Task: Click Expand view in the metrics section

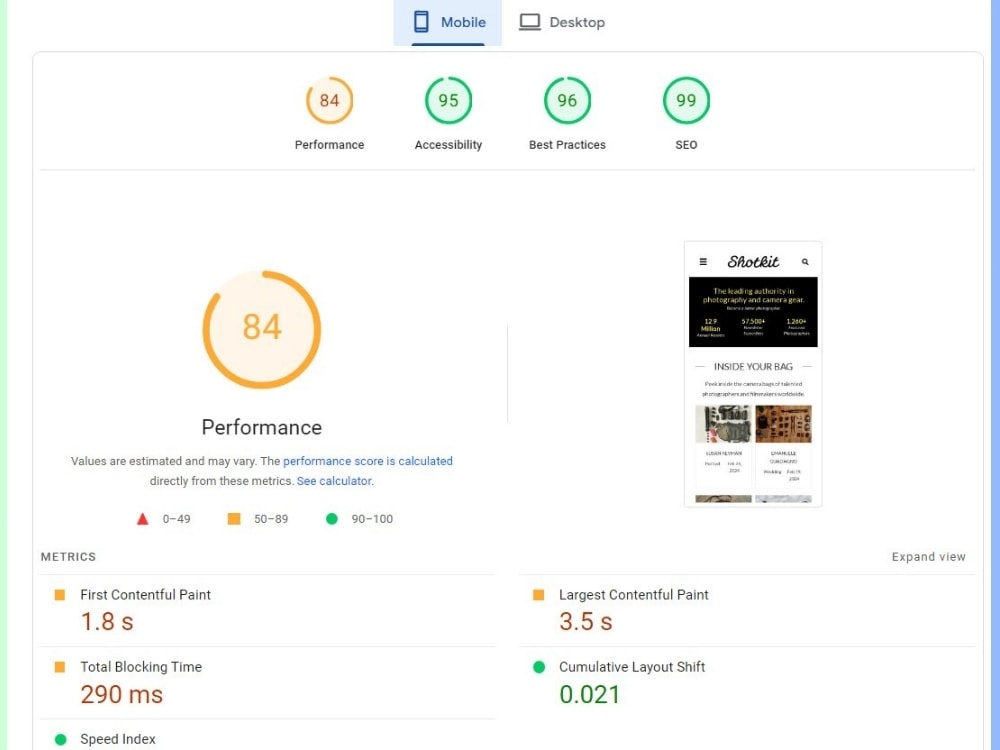Action: point(929,557)
